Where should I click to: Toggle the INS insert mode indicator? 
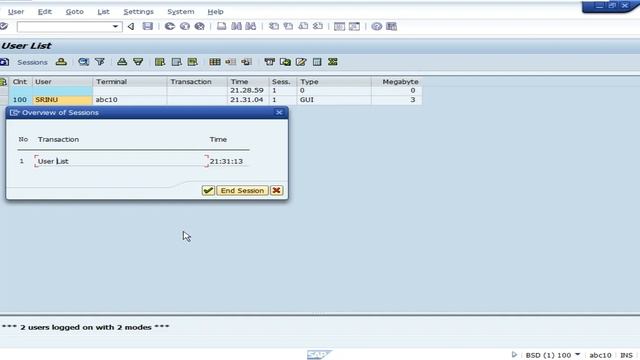coord(626,355)
